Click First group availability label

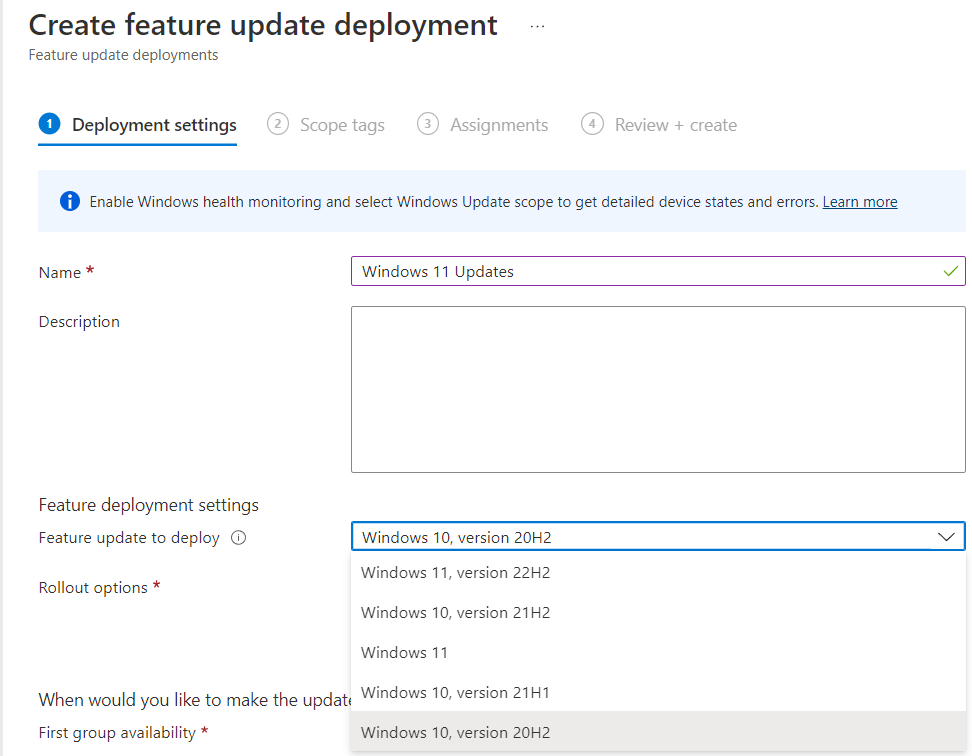[117, 732]
